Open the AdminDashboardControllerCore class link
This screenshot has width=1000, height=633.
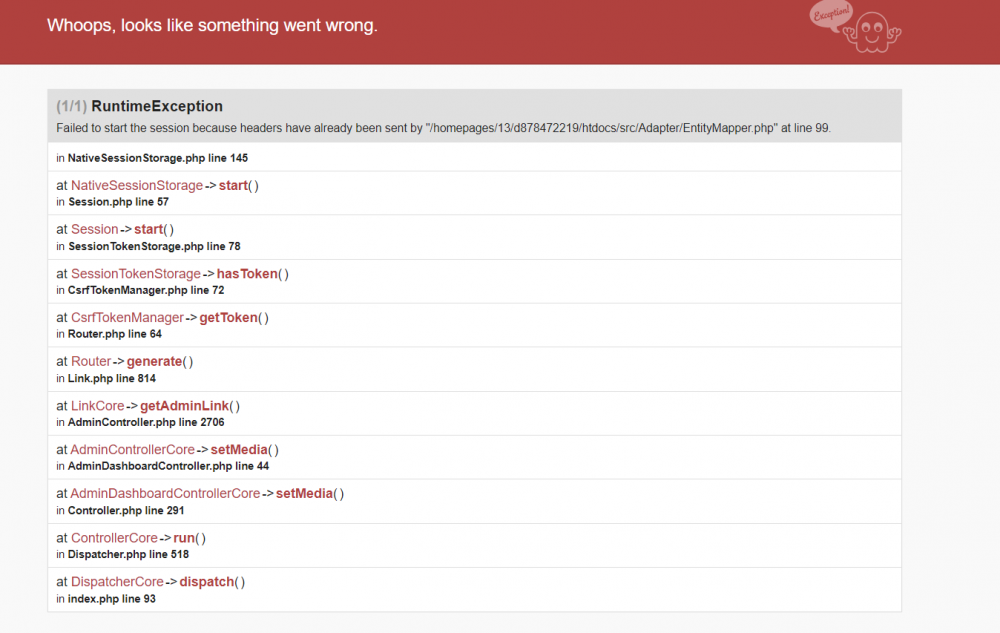[x=165, y=494]
